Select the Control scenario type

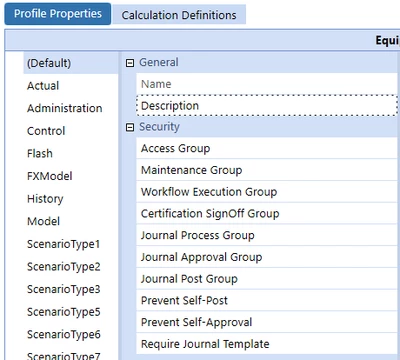tap(71, 131)
